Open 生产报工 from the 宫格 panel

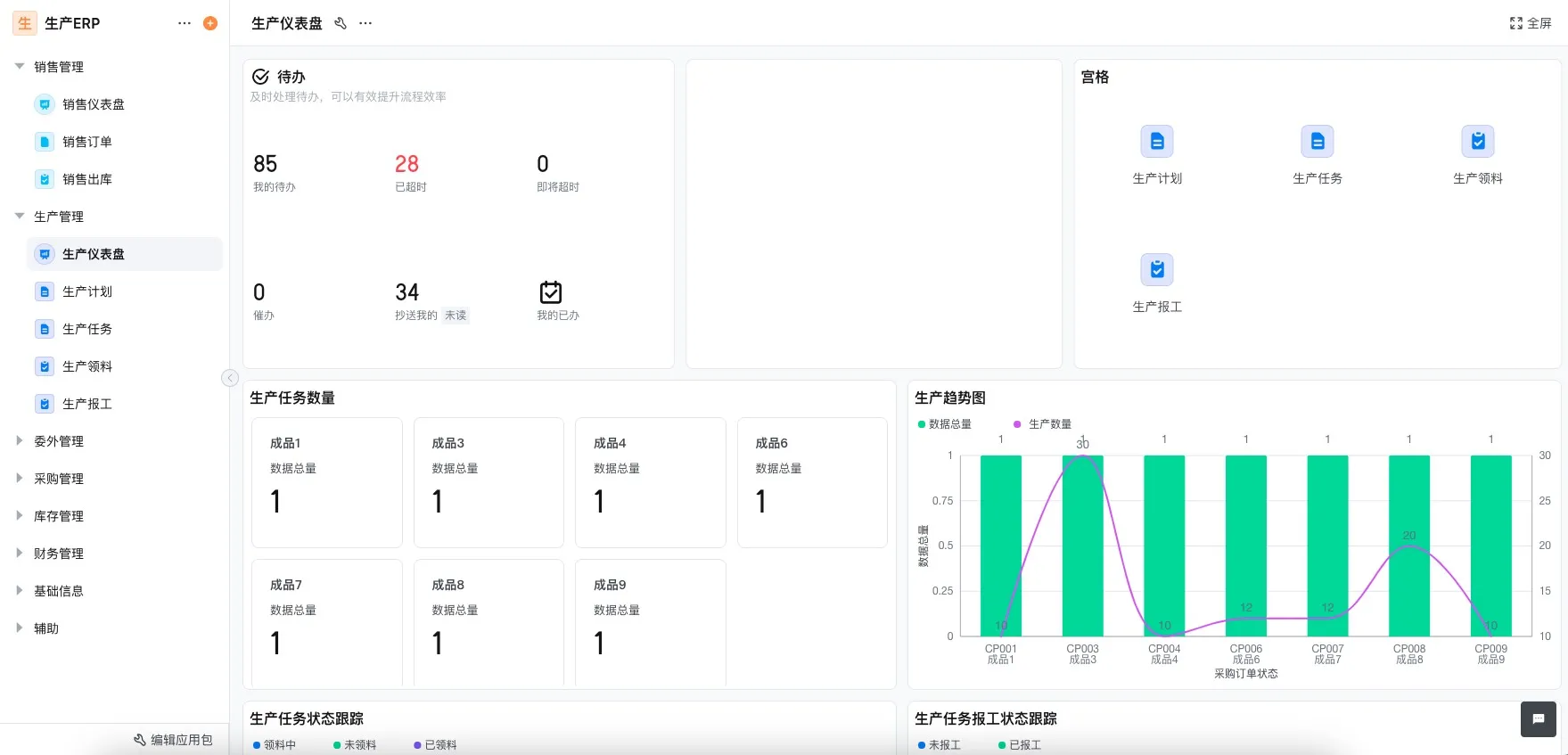pyautogui.click(x=1157, y=283)
